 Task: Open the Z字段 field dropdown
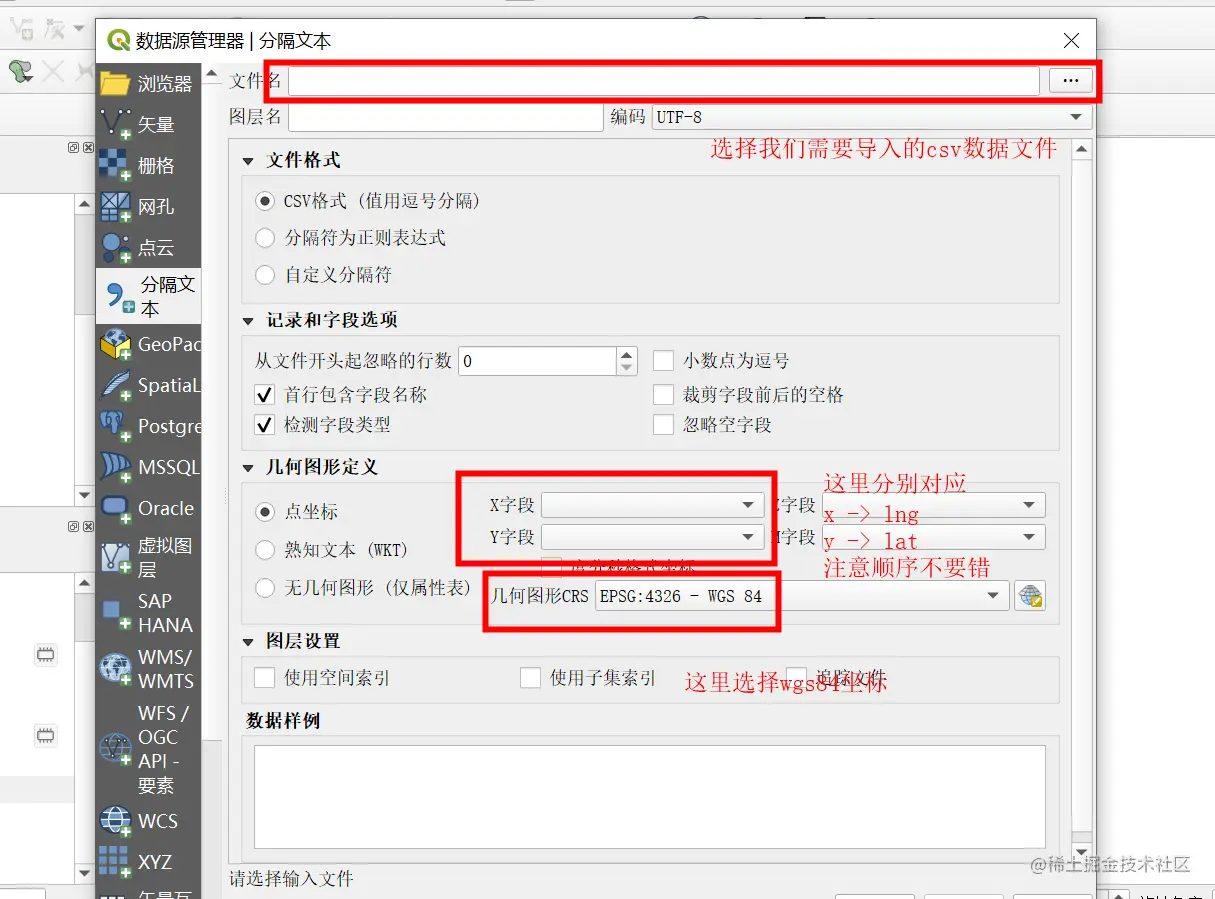934,505
